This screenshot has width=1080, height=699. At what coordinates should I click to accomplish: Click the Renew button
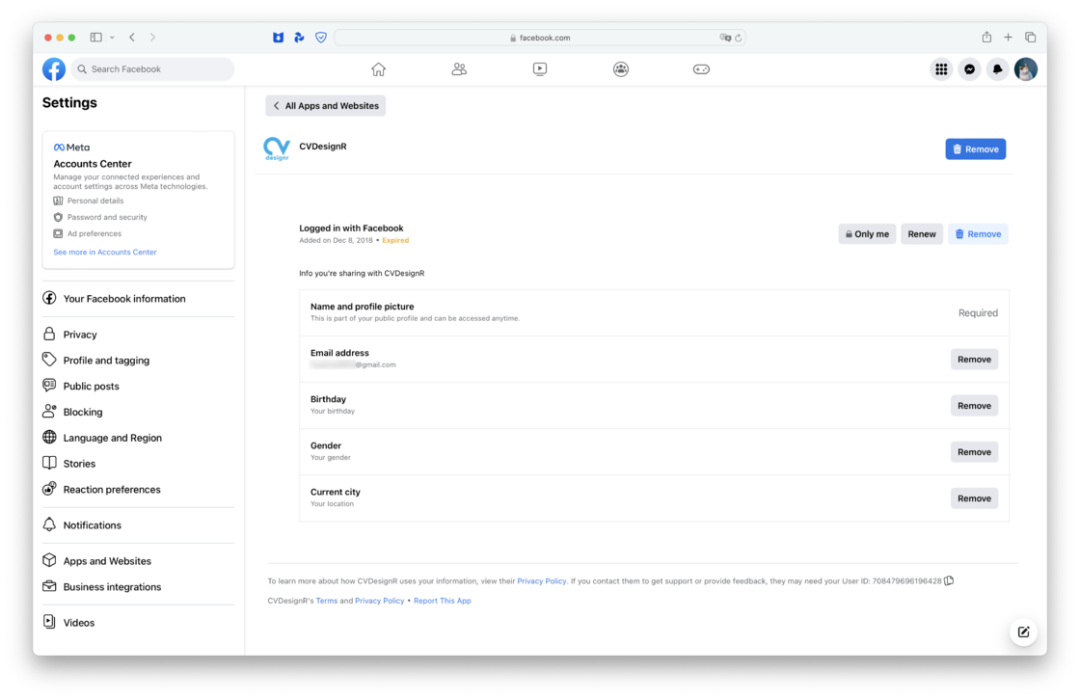tap(922, 234)
